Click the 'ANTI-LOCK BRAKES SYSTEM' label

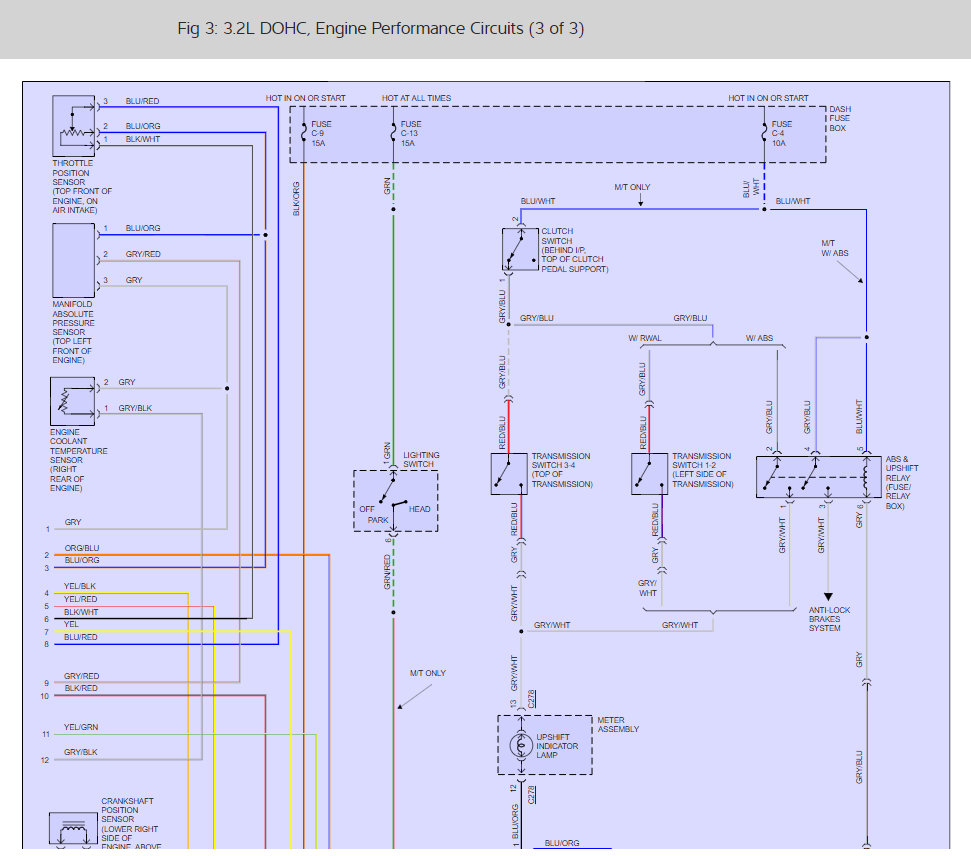tap(829, 619)
